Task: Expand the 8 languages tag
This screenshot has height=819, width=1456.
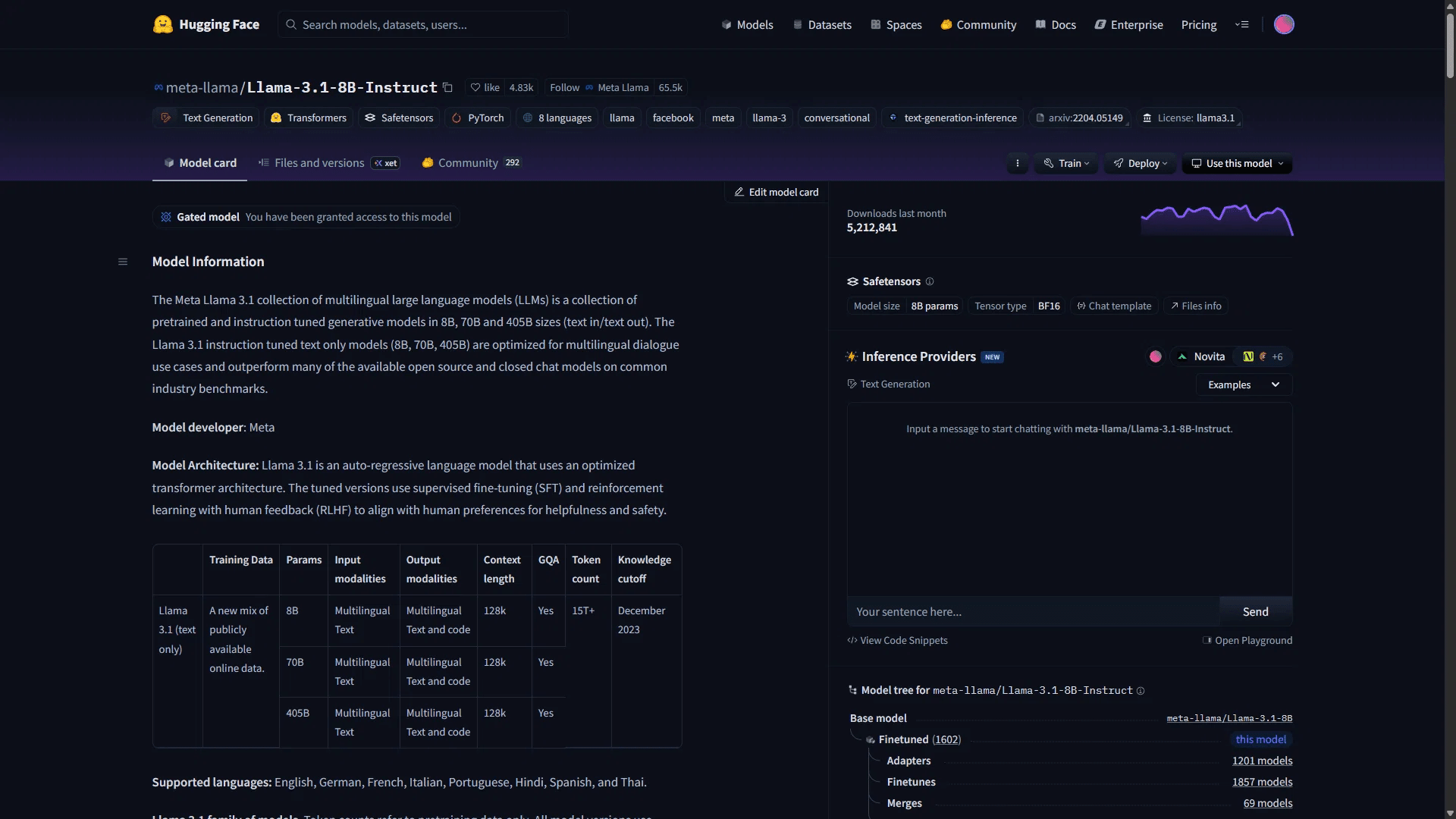Action: point(557,118)
